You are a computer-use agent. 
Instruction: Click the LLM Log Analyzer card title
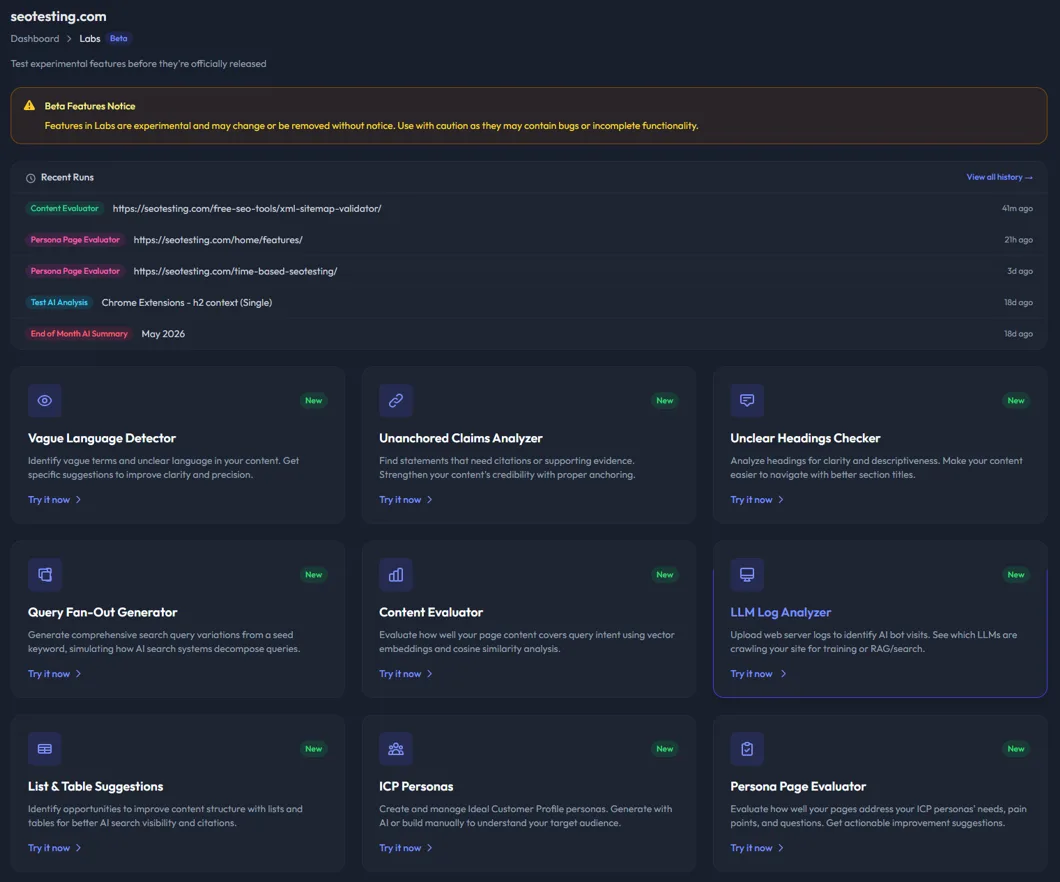(x=780, y=612)
